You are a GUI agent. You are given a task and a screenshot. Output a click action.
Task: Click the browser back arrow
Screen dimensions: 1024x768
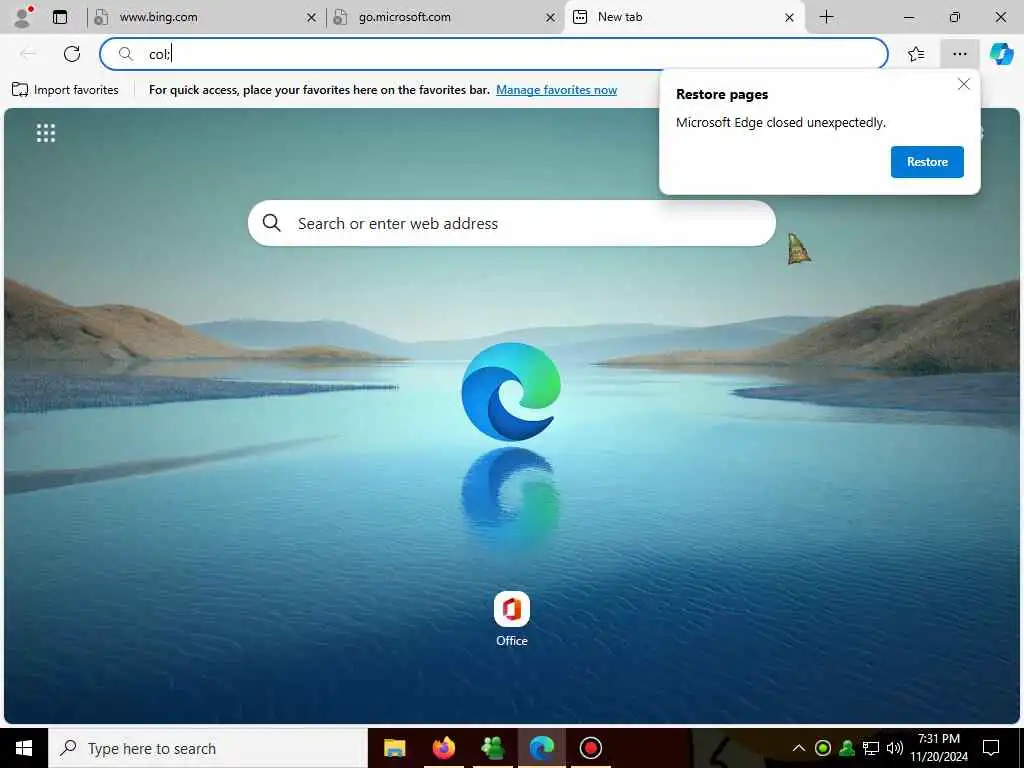[x=27, y=54]
